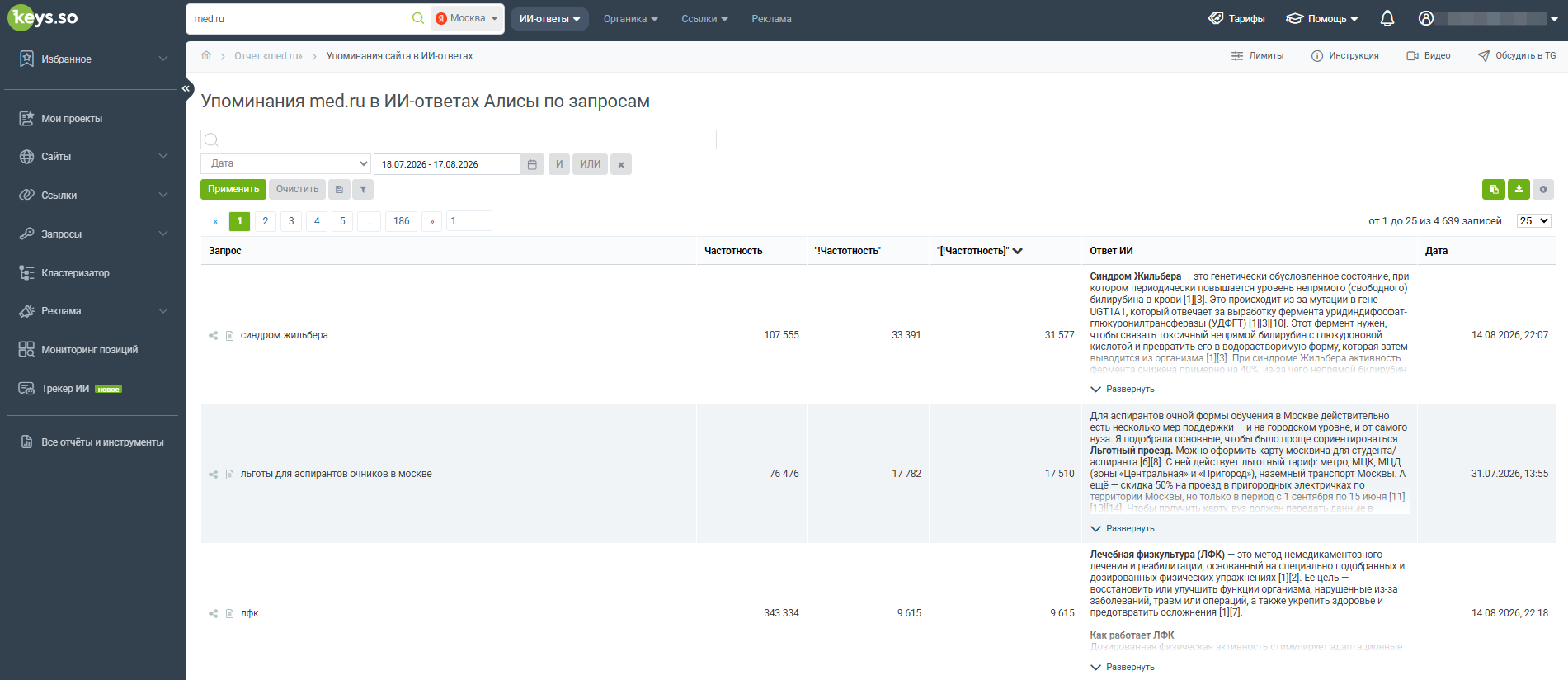The image size is (1568, 680).
Task: Open the ИИ-ответы dropdown menu
Action: [549, 19]
